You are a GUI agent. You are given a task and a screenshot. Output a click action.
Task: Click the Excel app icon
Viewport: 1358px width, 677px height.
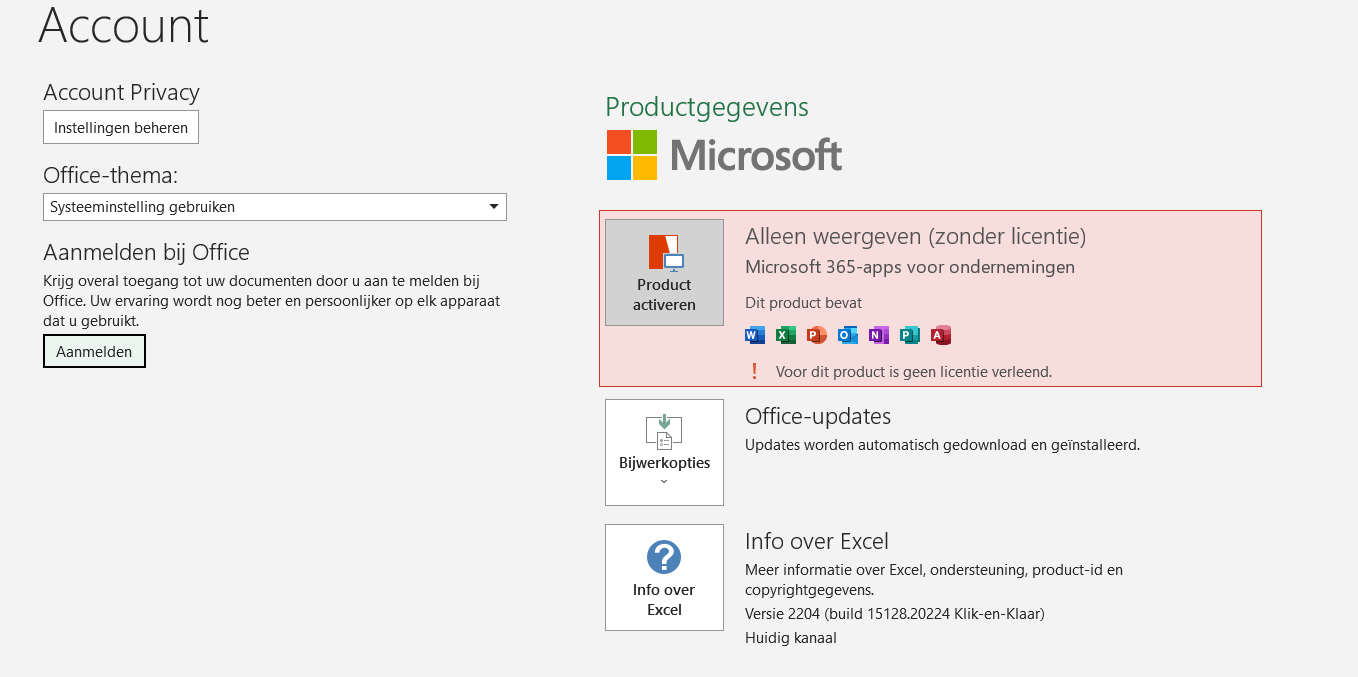click(786, 335)
